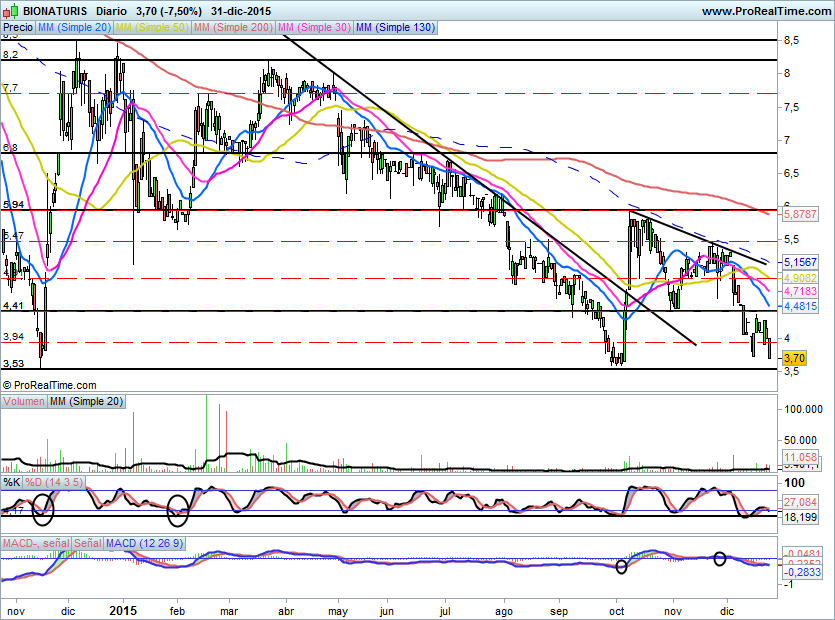Select the MM (Simple 20) price label
The image size is (835, 620).
tap(74, 28)
